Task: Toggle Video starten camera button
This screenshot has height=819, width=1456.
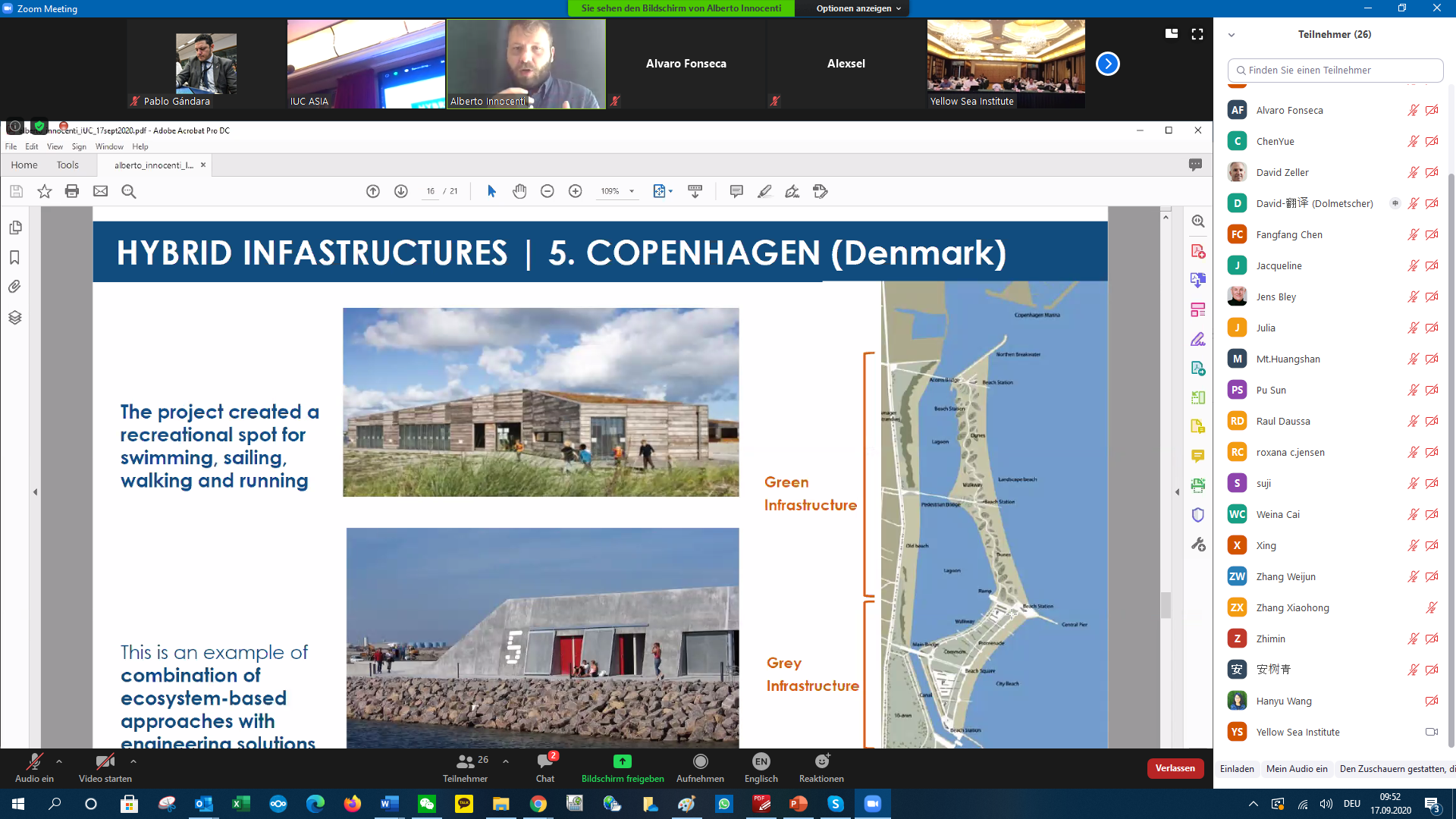Action: pos(105,761)
